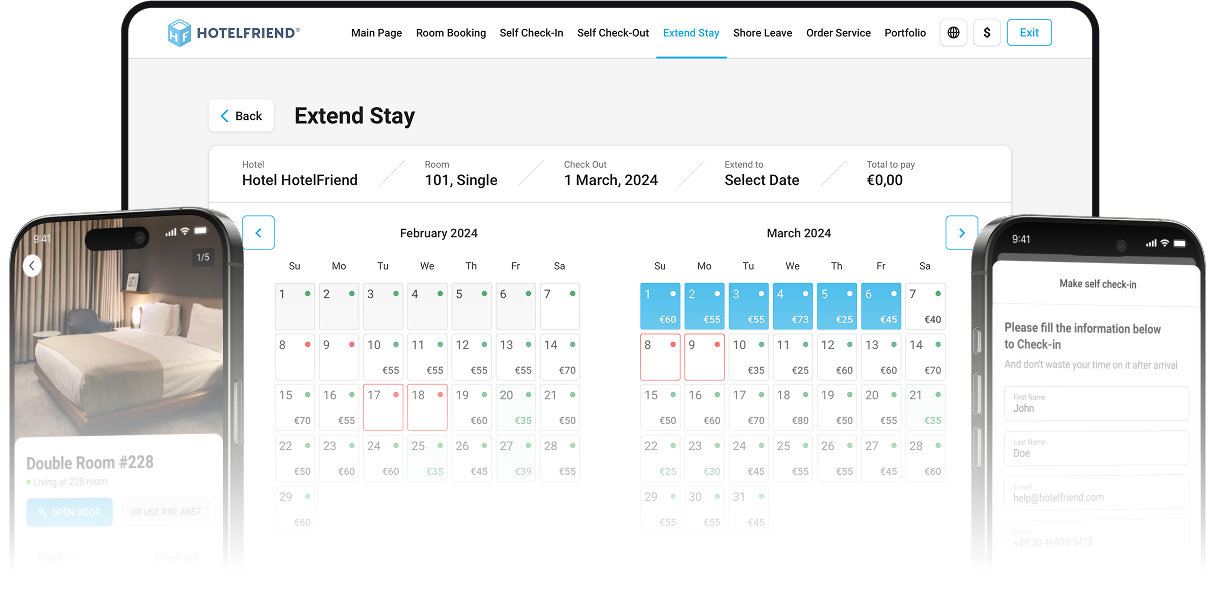
Task: Select March 17 priced €70
Action: click(748, 408)
